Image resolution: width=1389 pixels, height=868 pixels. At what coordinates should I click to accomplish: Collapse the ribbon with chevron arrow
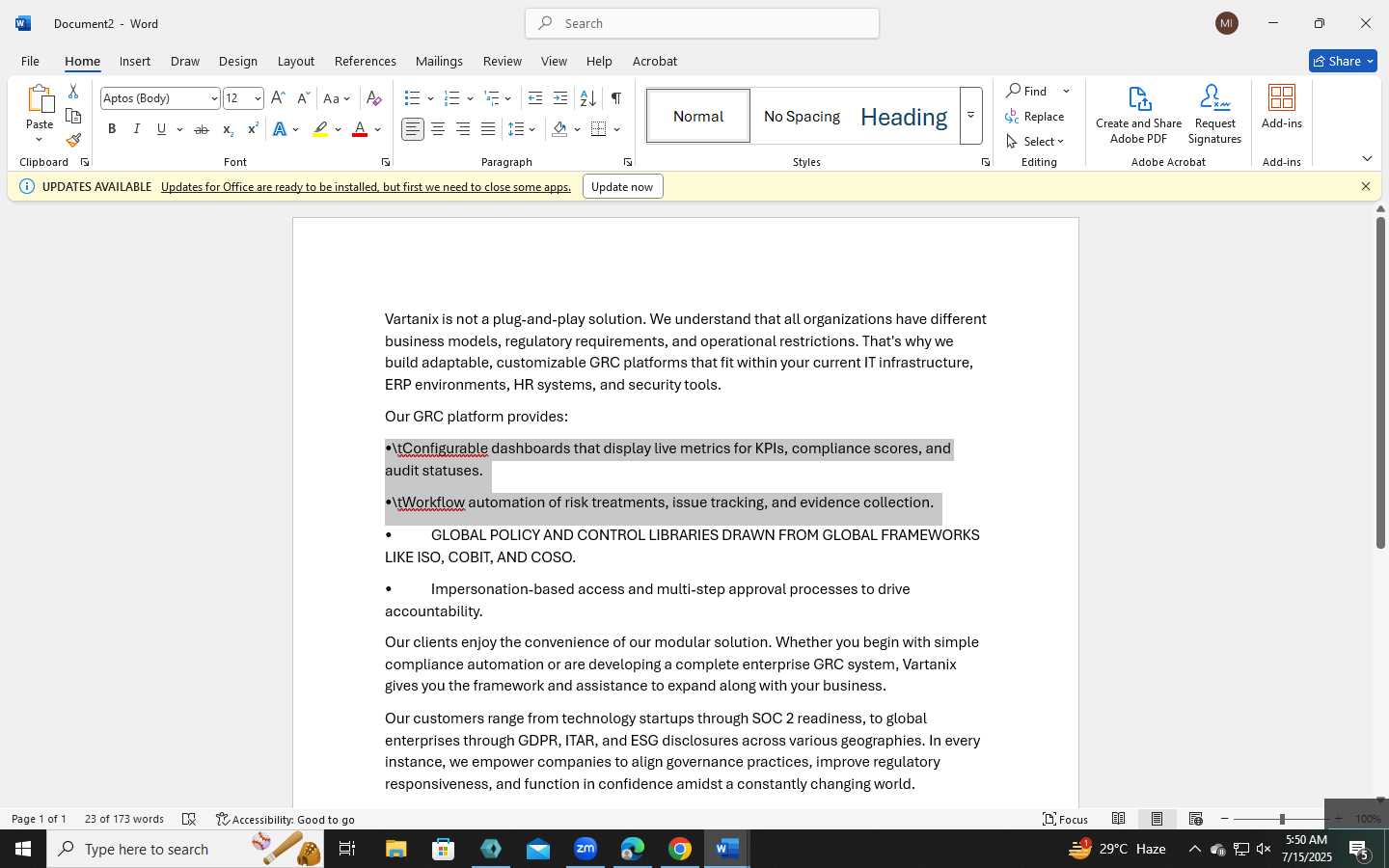[1367, 158]
